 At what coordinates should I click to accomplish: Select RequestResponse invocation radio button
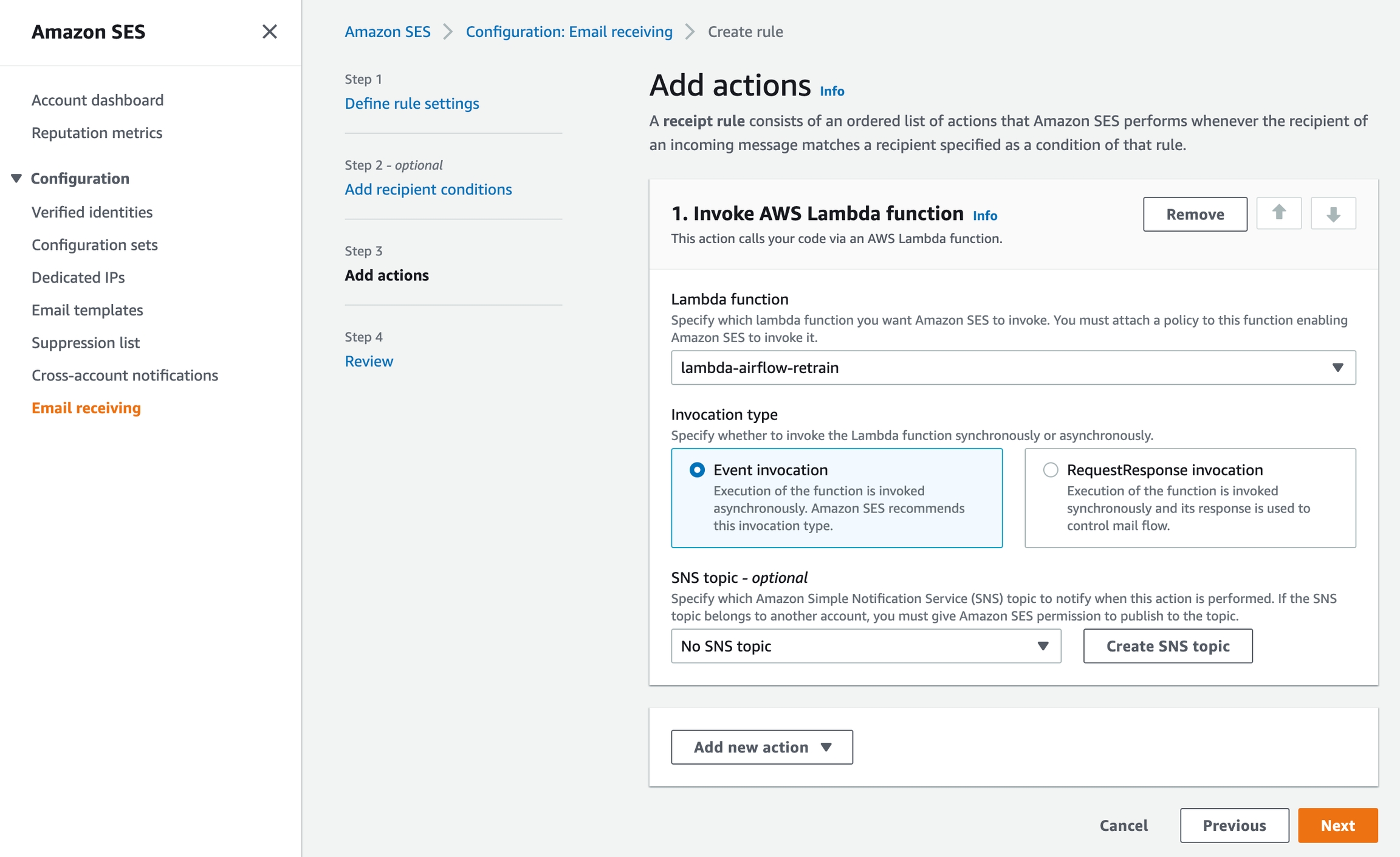coord(1050,470)
